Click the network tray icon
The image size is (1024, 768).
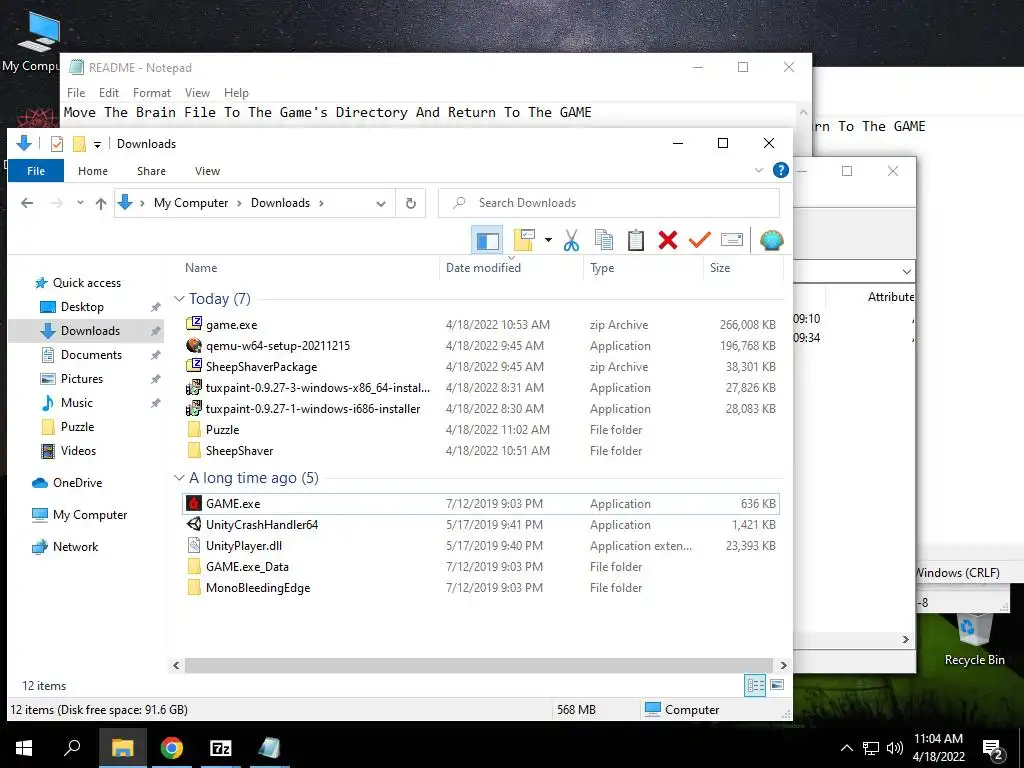(871, 748)
